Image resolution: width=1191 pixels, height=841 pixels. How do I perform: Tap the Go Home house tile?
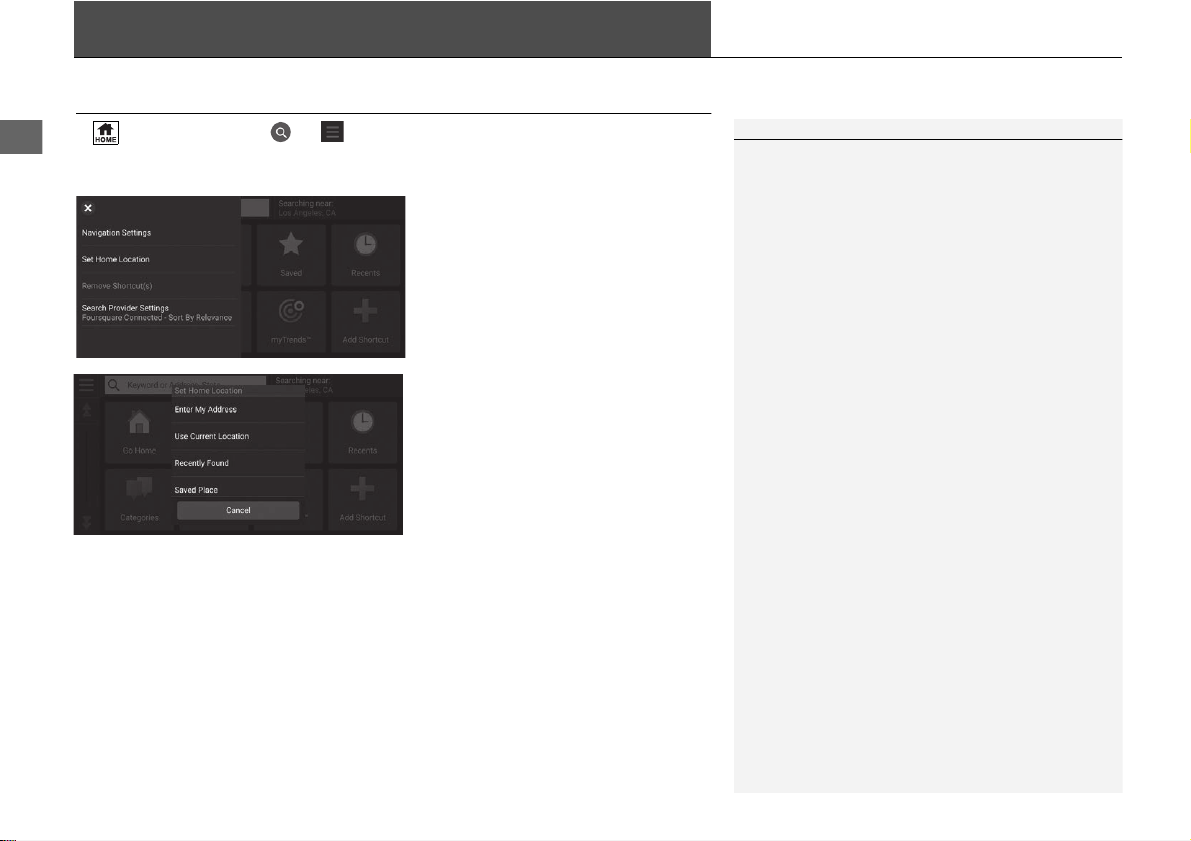click(x=139, y=432)
